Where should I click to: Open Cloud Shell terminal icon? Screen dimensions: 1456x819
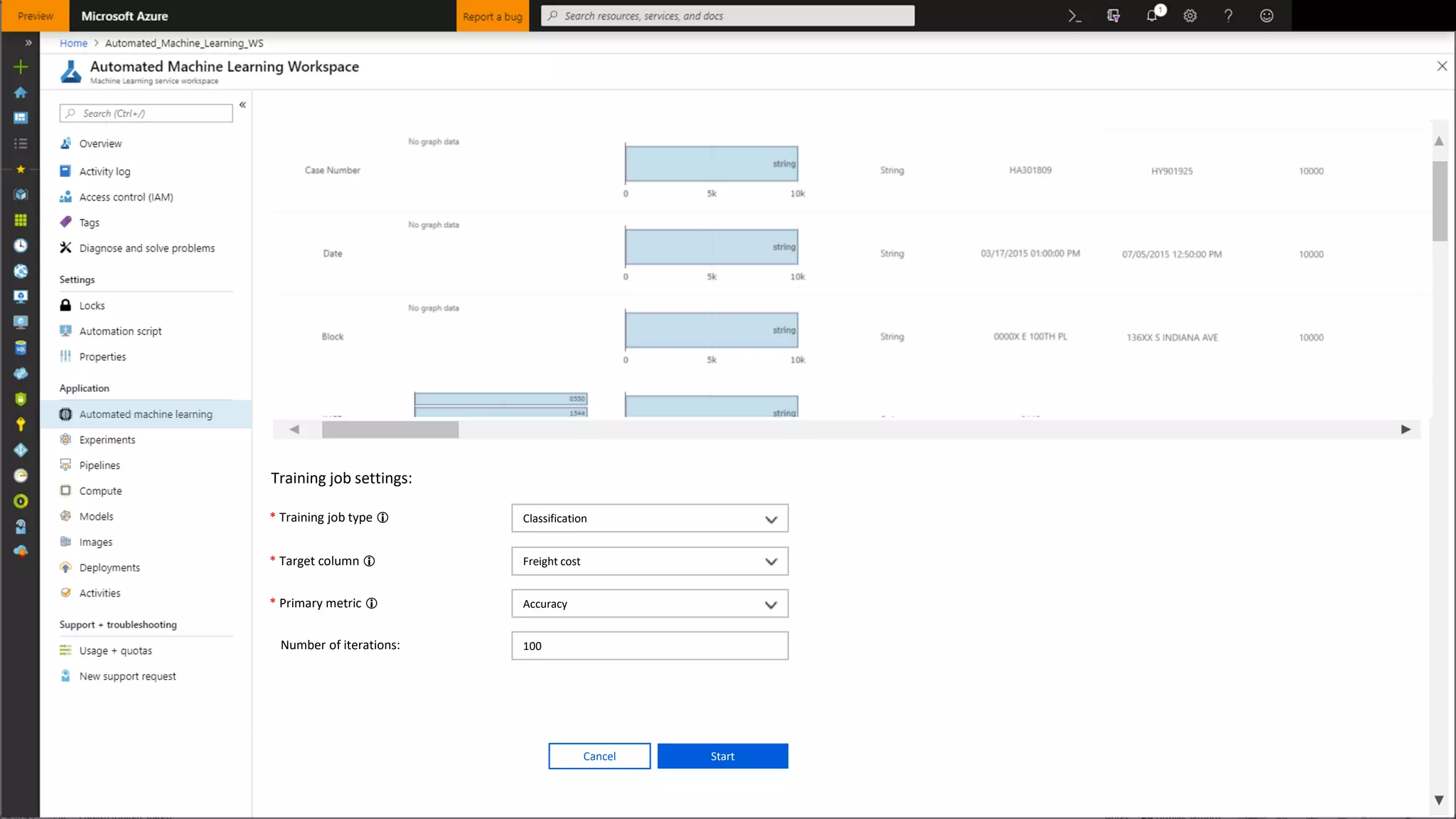click(x=1074, y=16)
